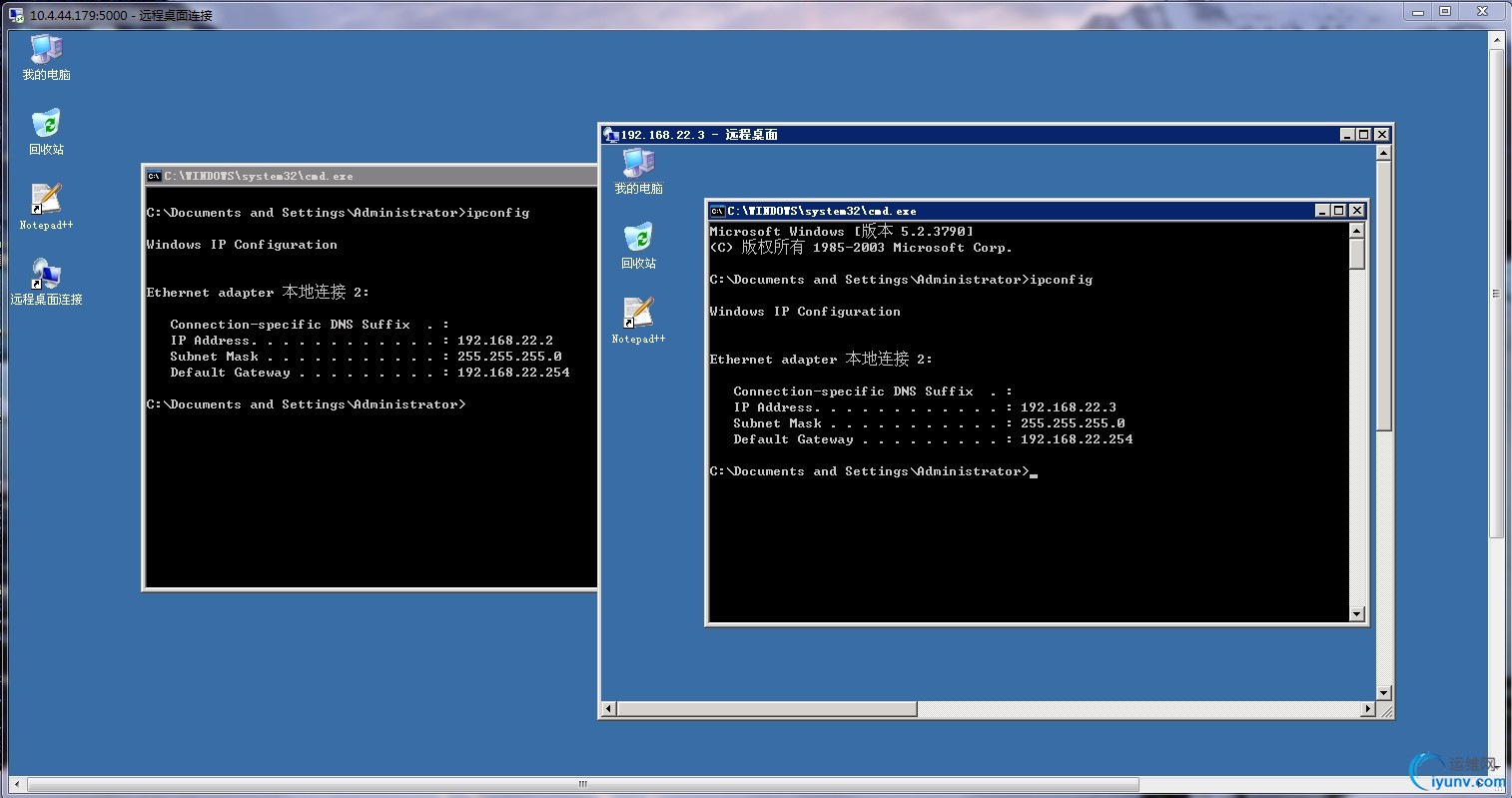This screenshot has width=1512, height=798.
Task: Maximize the right cmd.exe window
Action: (x=1339, y=211)
